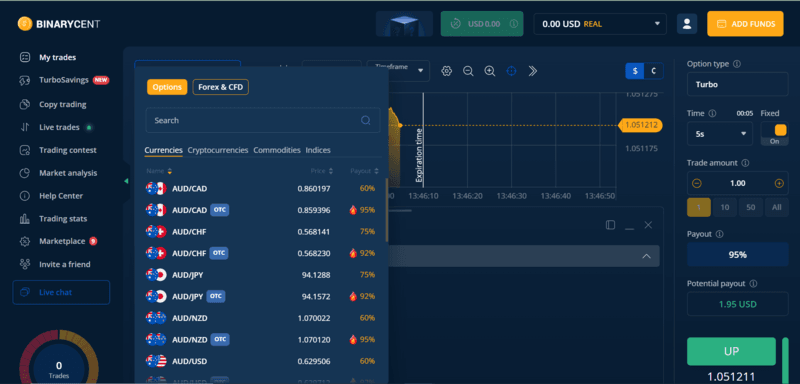This screenshot has width=800, height=384.
Task: Select the Forex & CFD asset category
Action: tap(220, 87)
